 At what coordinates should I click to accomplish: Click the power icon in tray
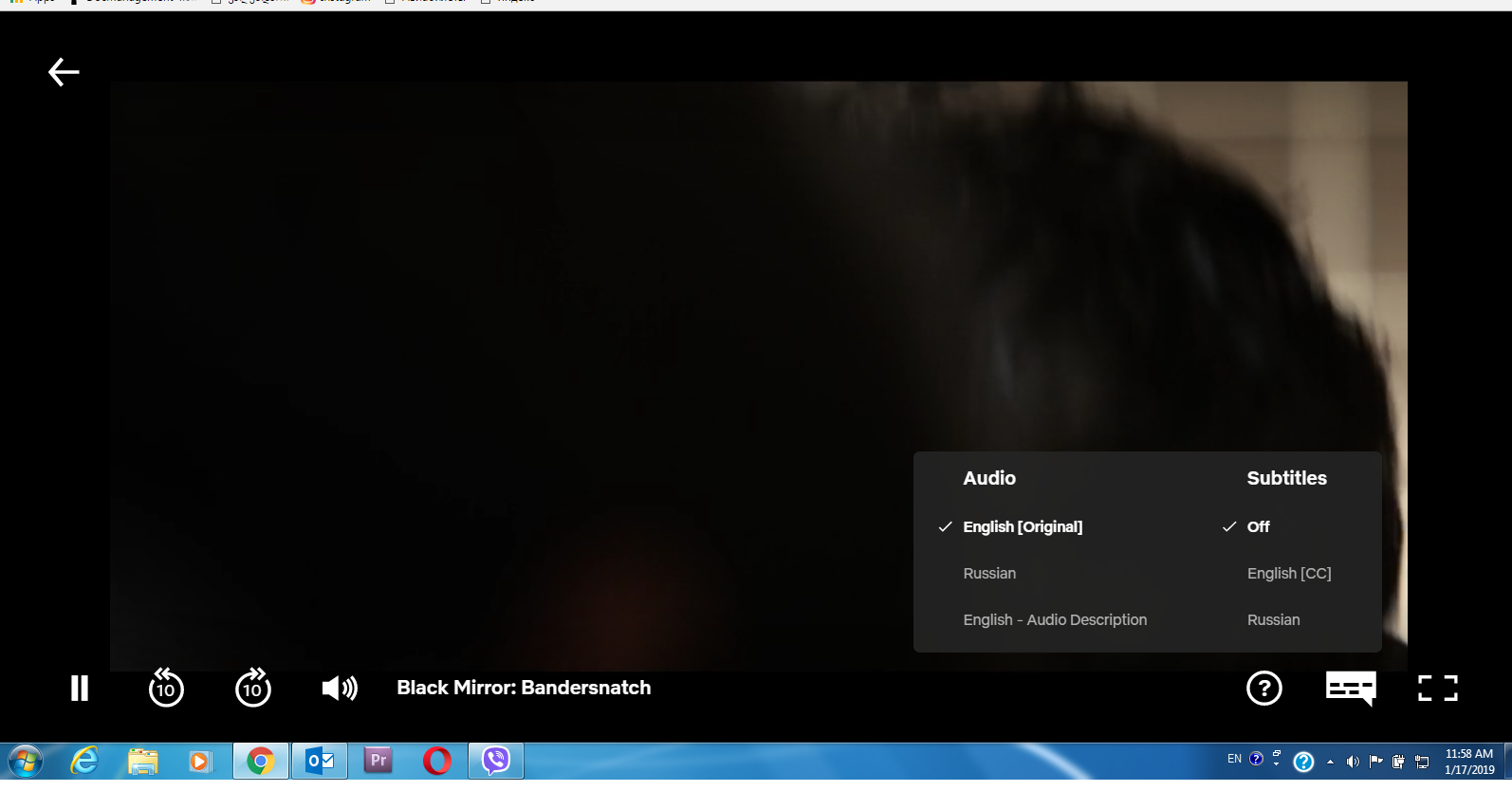point(1398,762)
